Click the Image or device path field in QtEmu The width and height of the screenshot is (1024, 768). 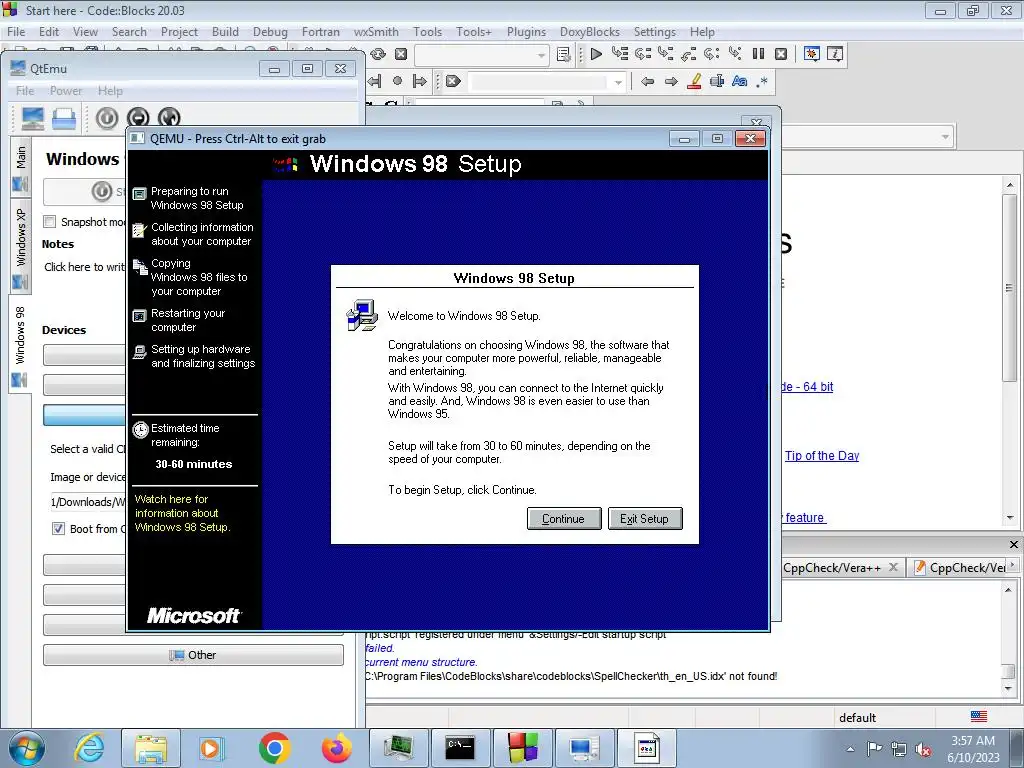pos(87,502)
